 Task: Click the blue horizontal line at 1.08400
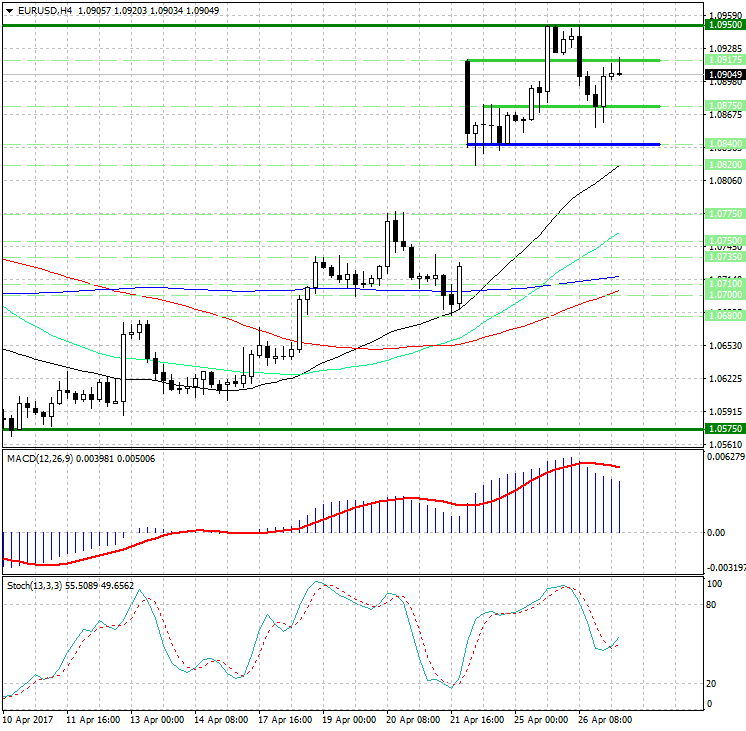click(x=564, y=144)
